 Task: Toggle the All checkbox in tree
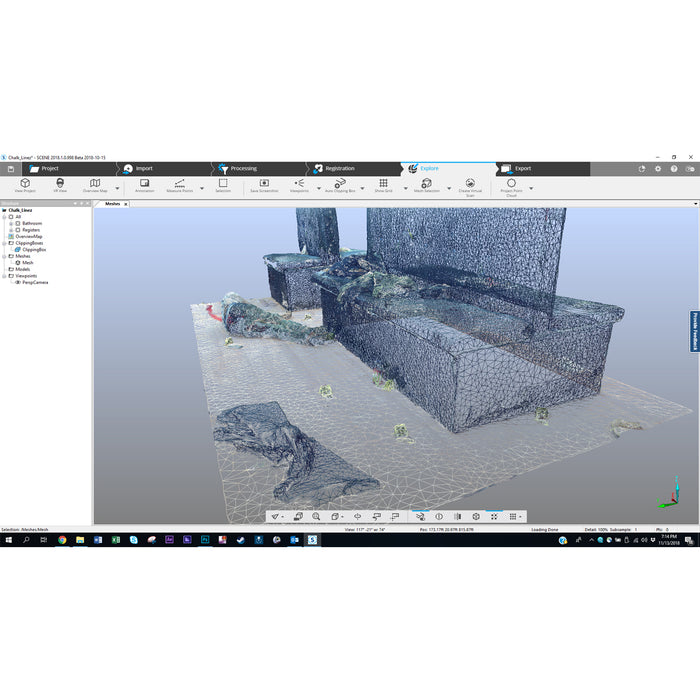[x=11, y=217]
